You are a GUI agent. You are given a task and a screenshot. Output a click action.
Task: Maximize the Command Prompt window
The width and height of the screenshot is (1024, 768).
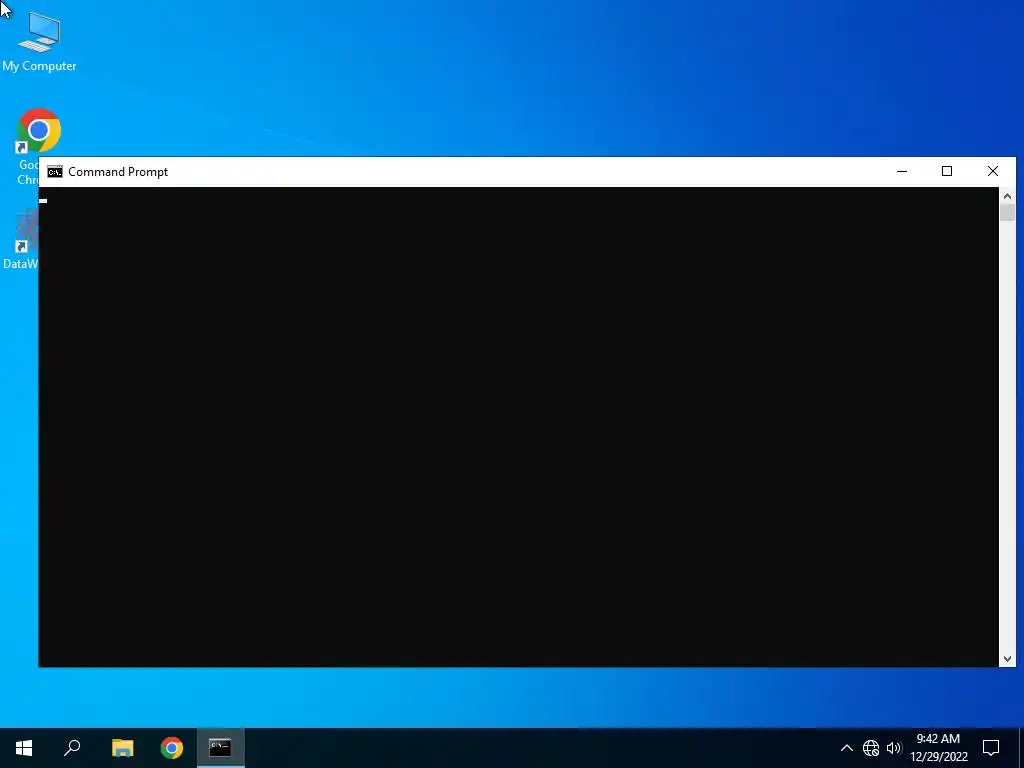pyautogui.click(x=947, y=172)
